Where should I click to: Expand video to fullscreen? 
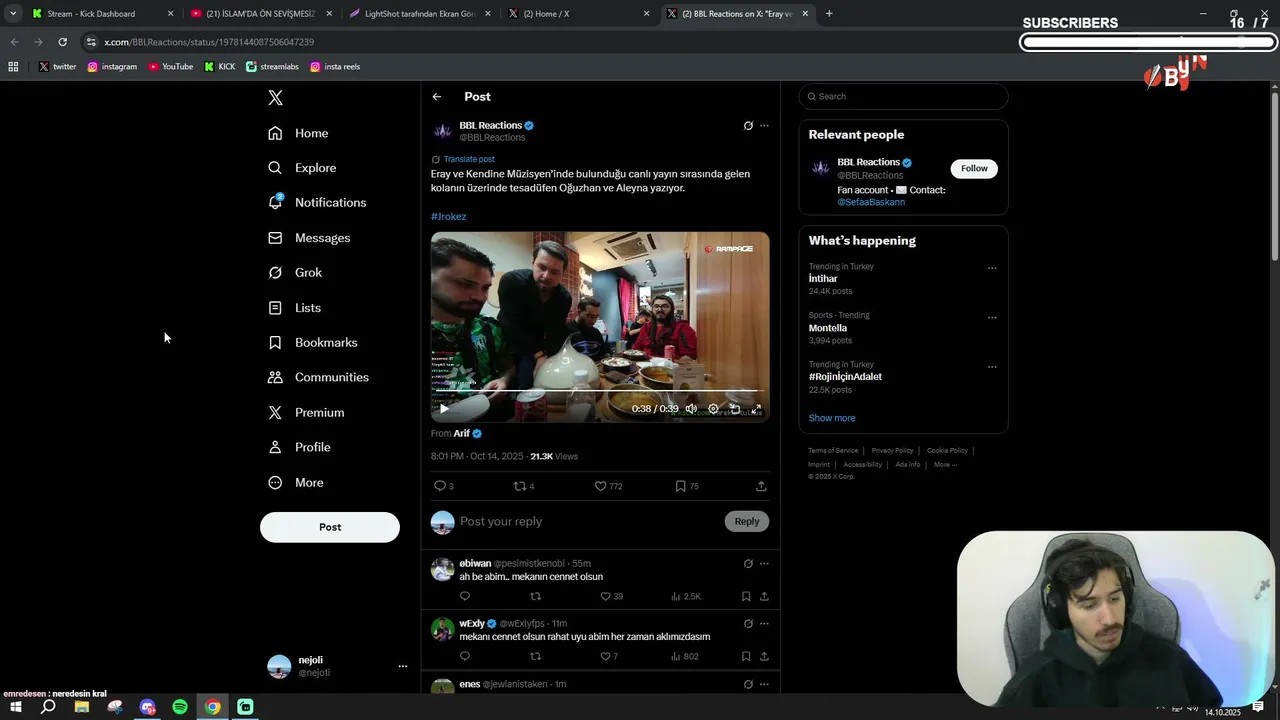tap(756, 408)
